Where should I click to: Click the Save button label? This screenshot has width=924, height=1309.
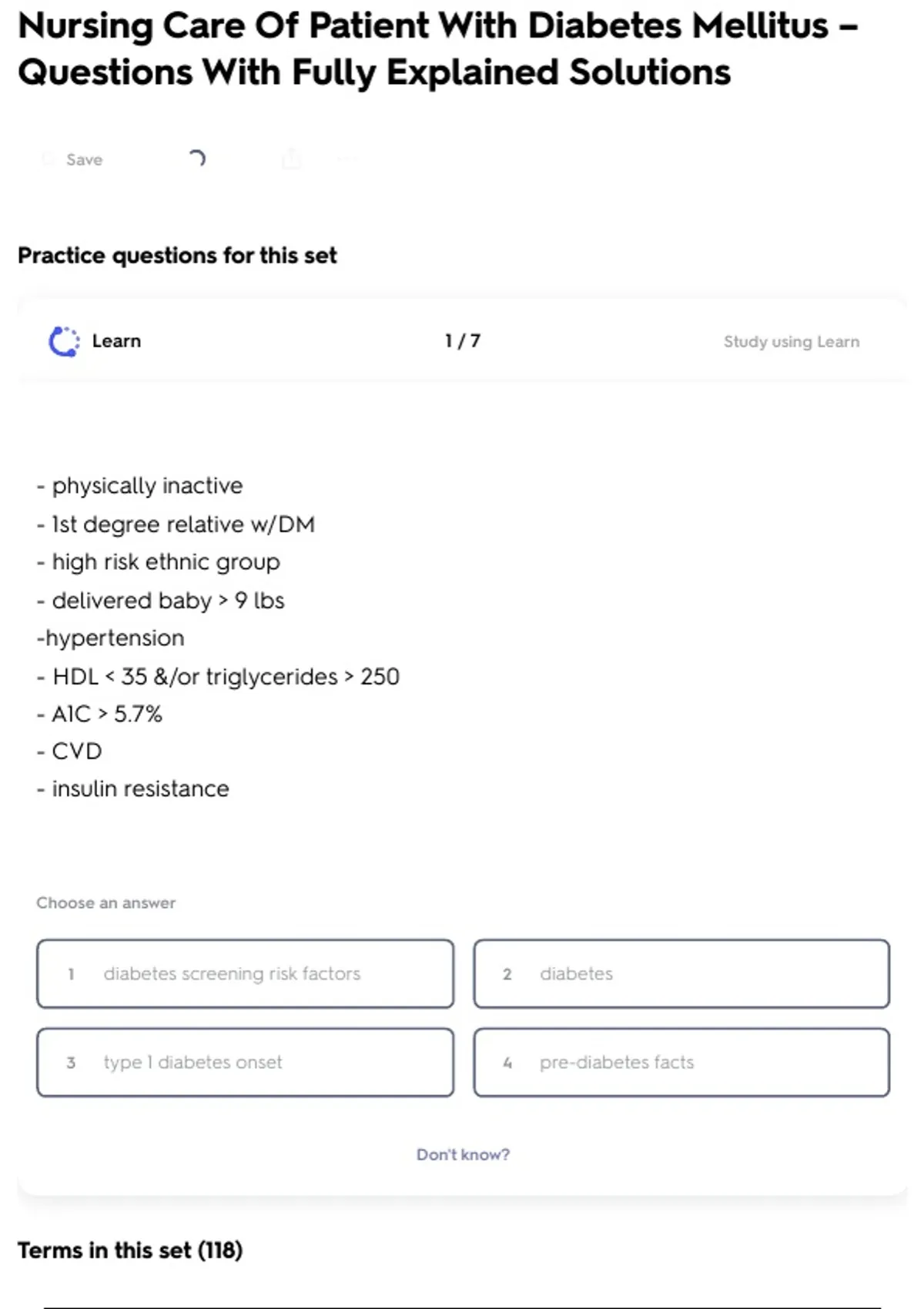84,159
